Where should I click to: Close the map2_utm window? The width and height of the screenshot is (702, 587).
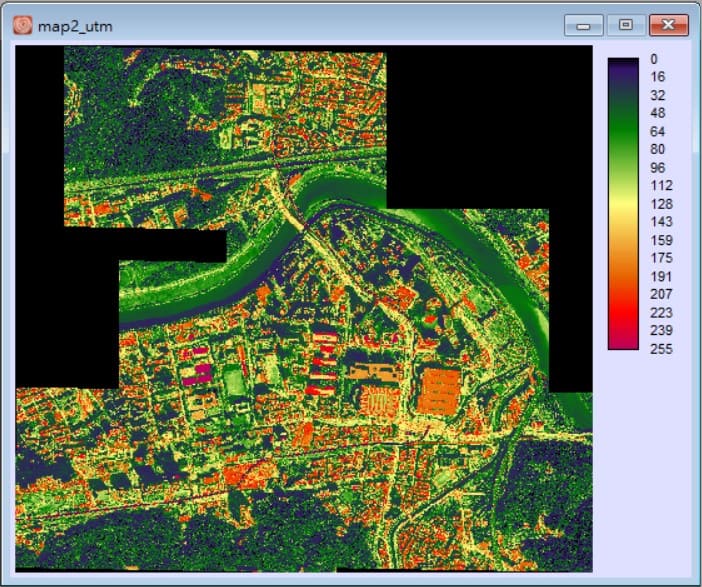click(x=668, y=25)
